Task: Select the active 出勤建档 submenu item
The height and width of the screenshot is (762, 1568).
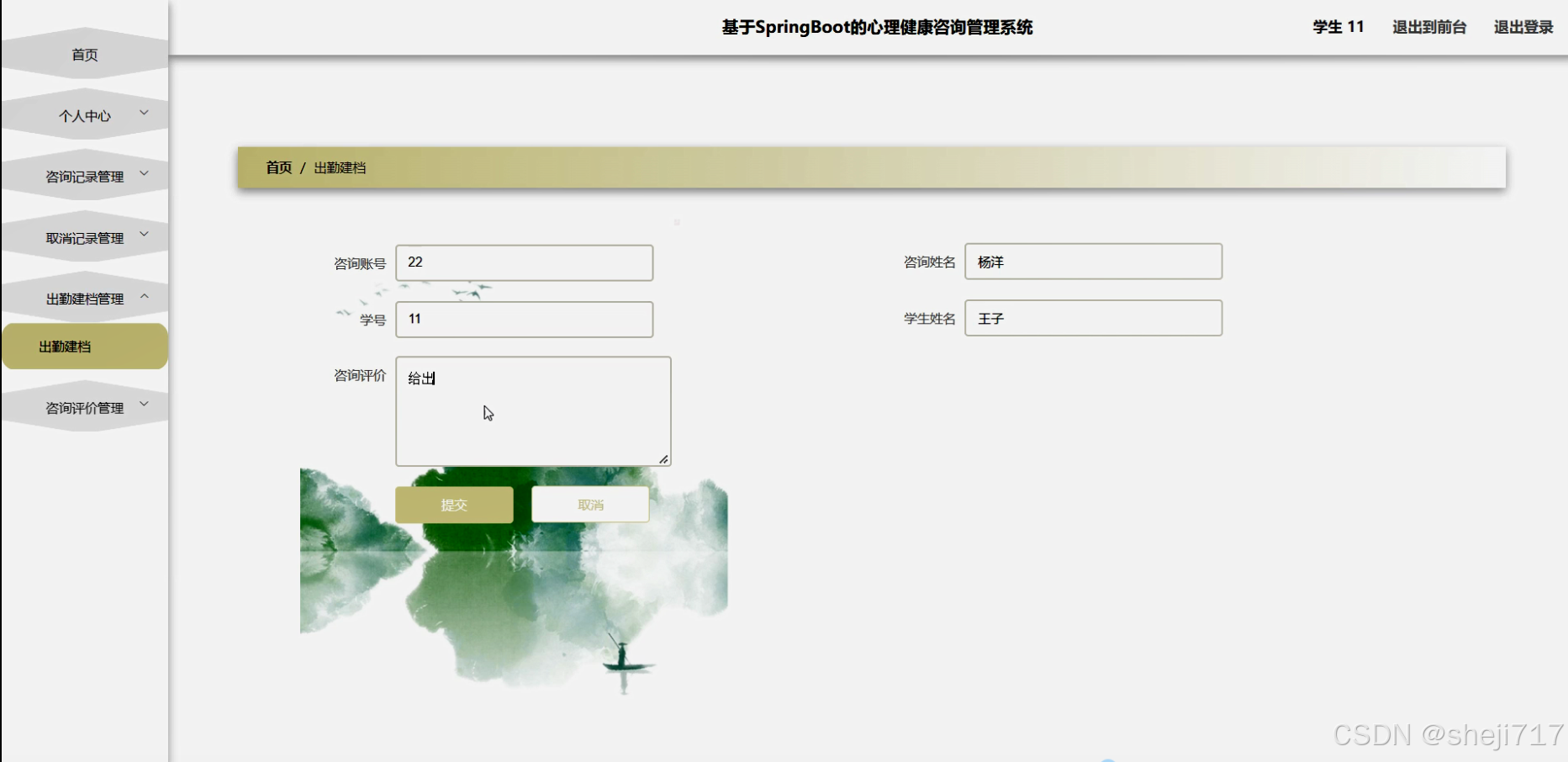Action: (84, 346)
